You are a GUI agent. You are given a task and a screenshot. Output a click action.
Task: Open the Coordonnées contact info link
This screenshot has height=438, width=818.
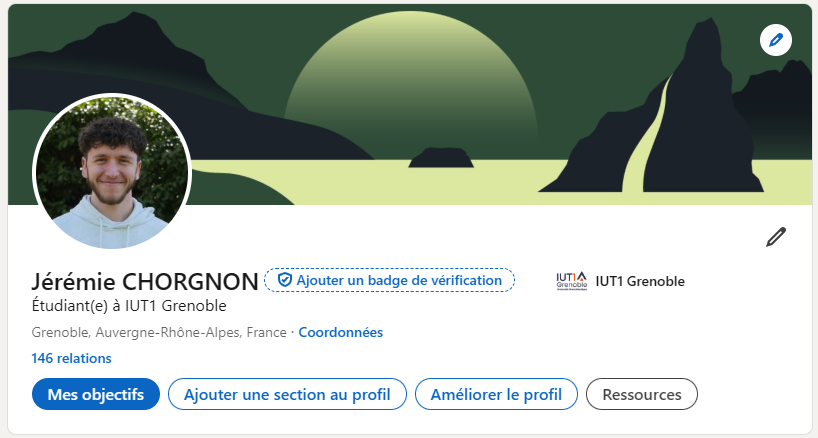point(341,332)
